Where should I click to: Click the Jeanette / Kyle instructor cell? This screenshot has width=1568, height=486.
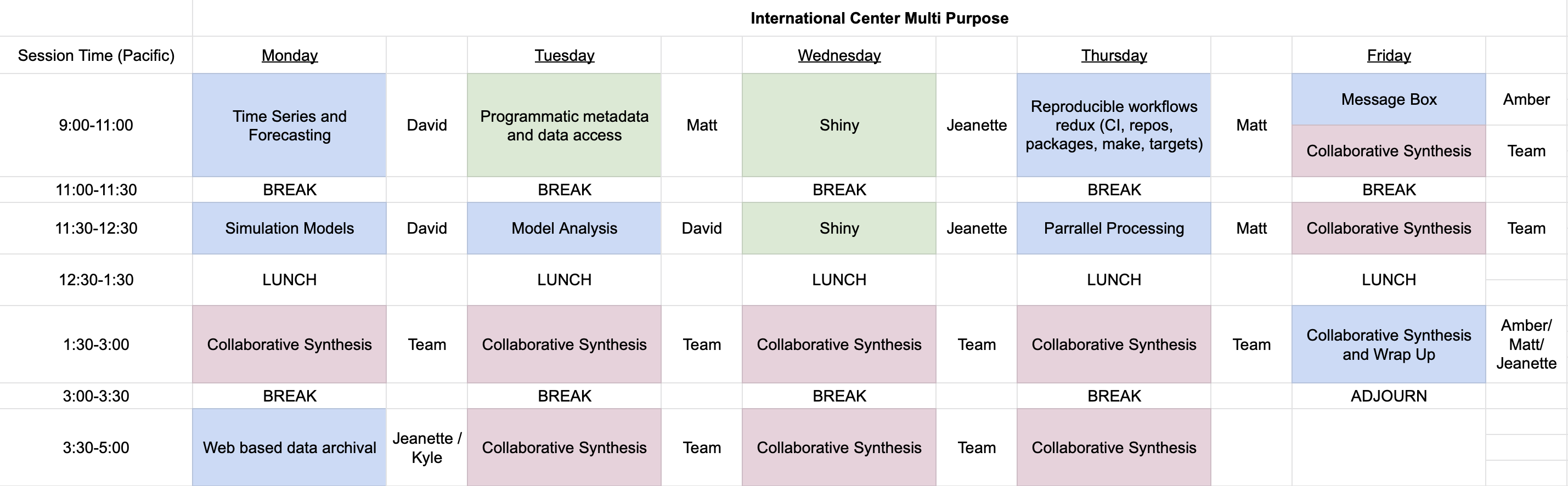pyautogui.click(x=427, y=448)
